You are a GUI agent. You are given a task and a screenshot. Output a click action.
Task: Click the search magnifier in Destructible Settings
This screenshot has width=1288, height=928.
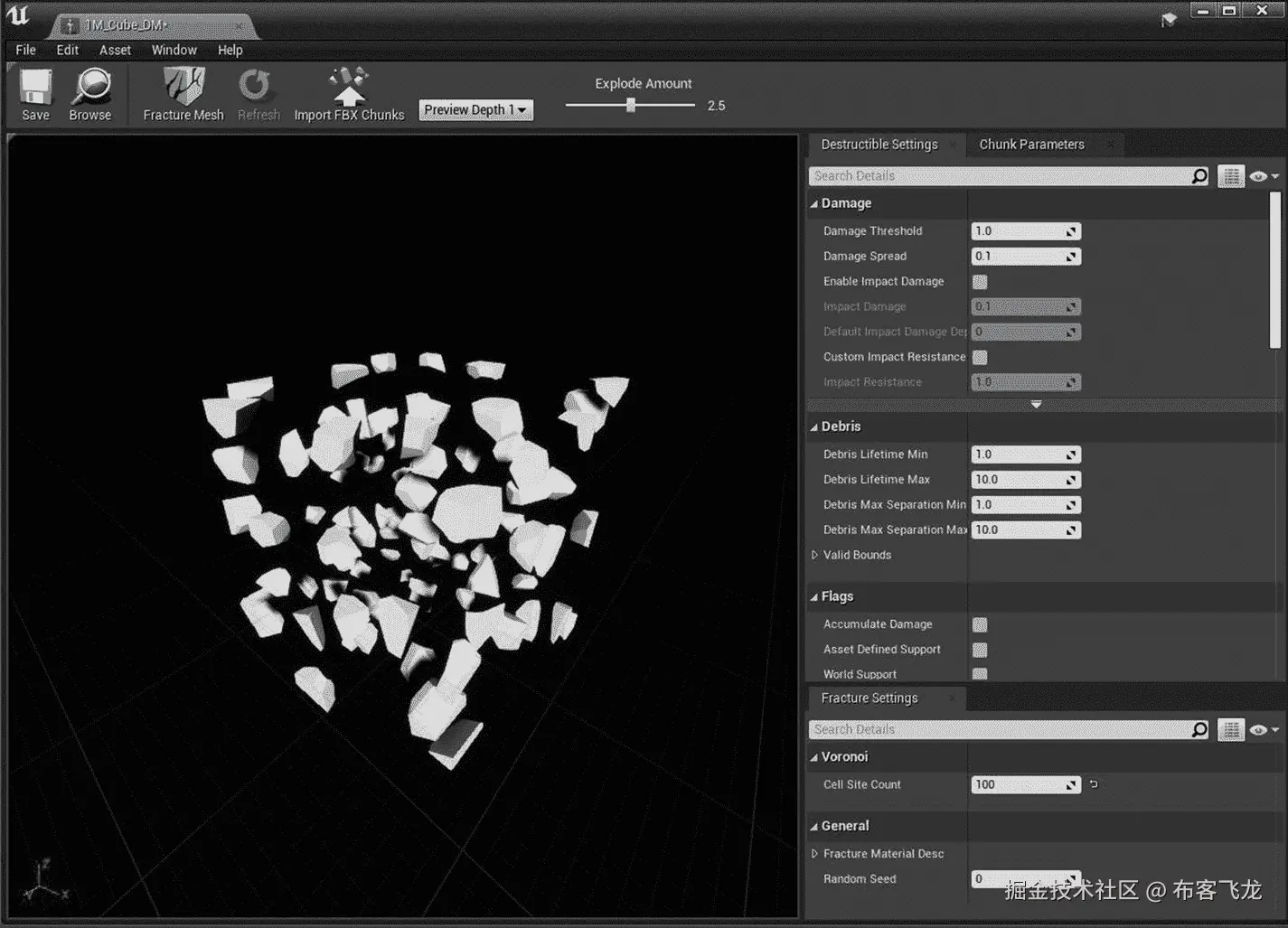1199,176
